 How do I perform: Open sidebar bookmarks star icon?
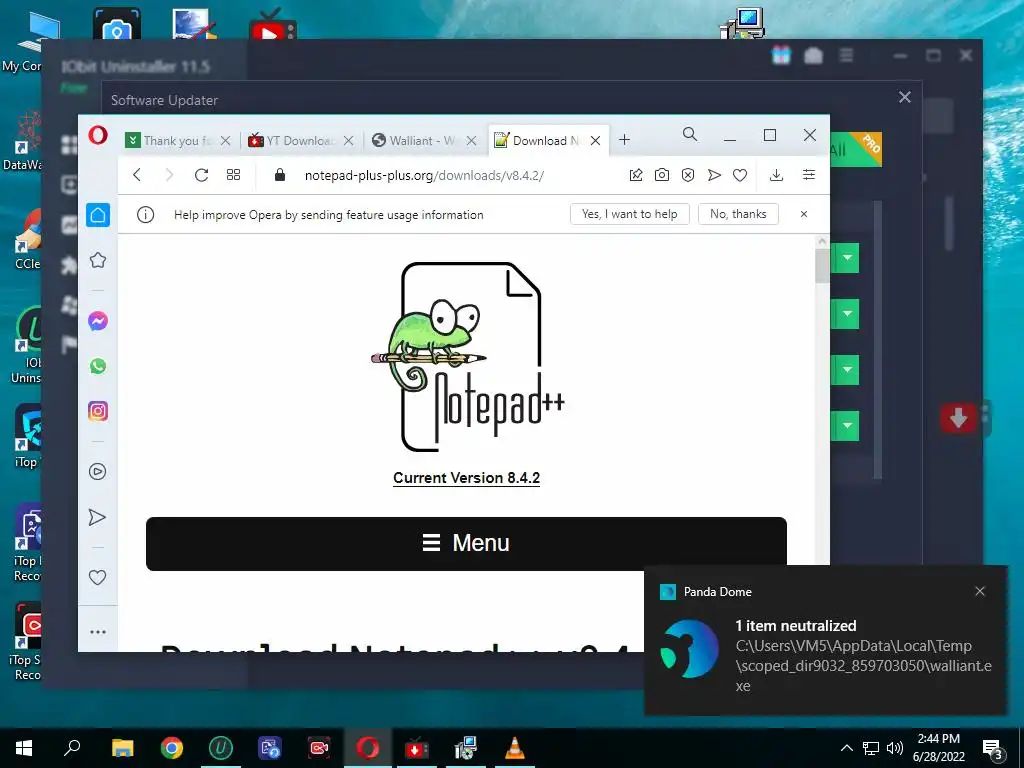98,261
